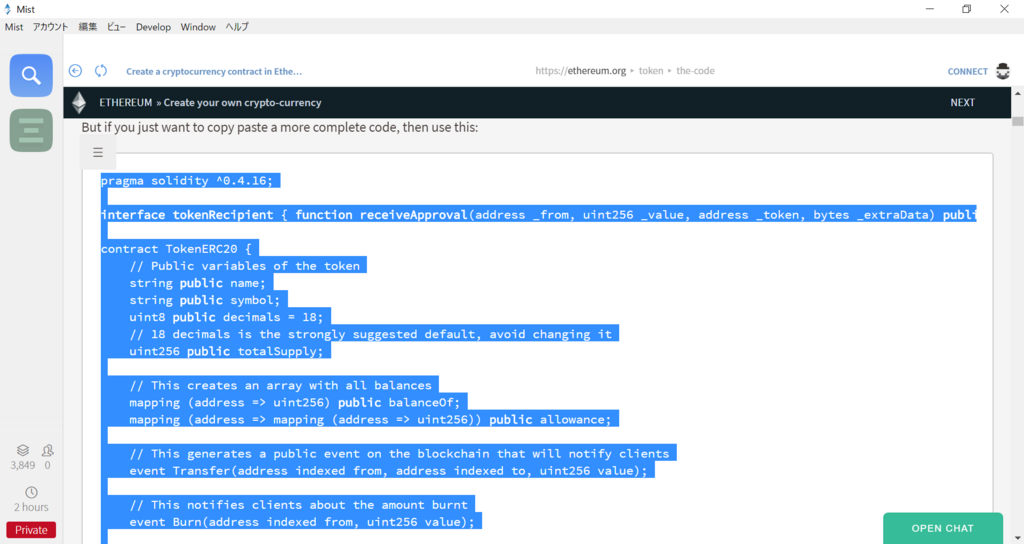The image size is (1024, 544).
Task: Click the ETHEREUM breadcrumb link
Action: [x=125, y=103]
